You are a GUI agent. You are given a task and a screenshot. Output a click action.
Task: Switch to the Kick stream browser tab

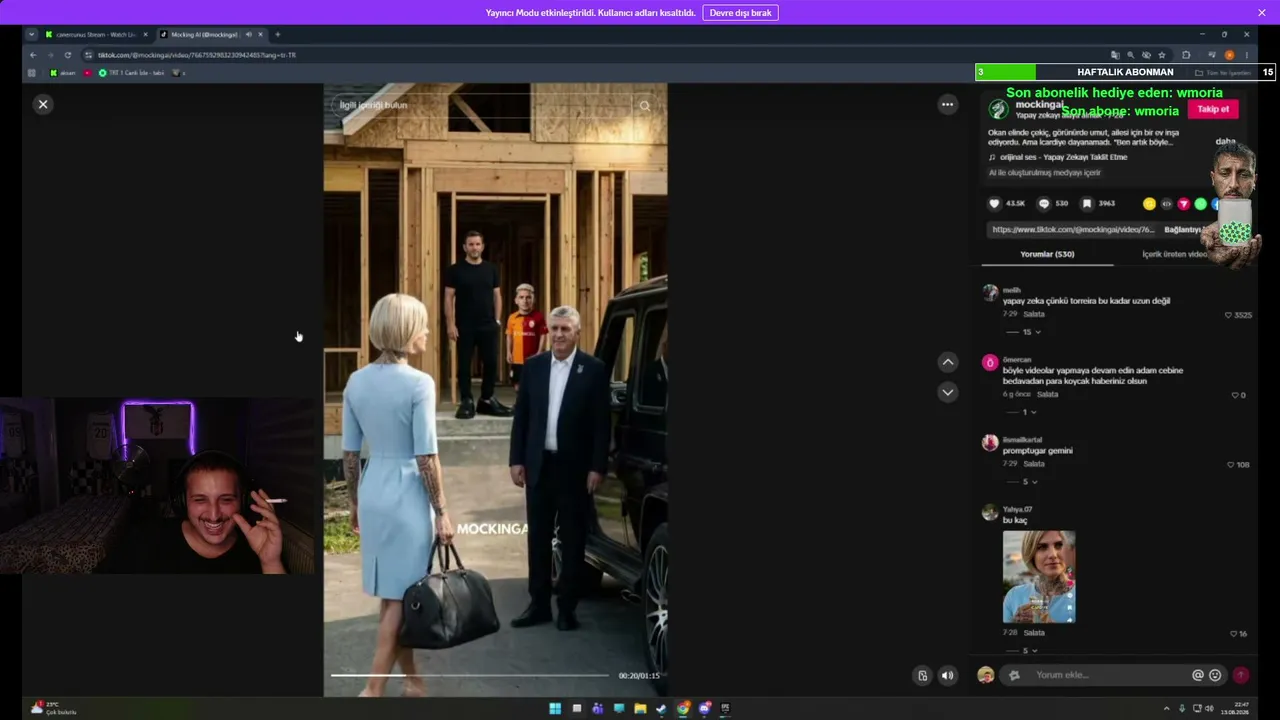95,34
